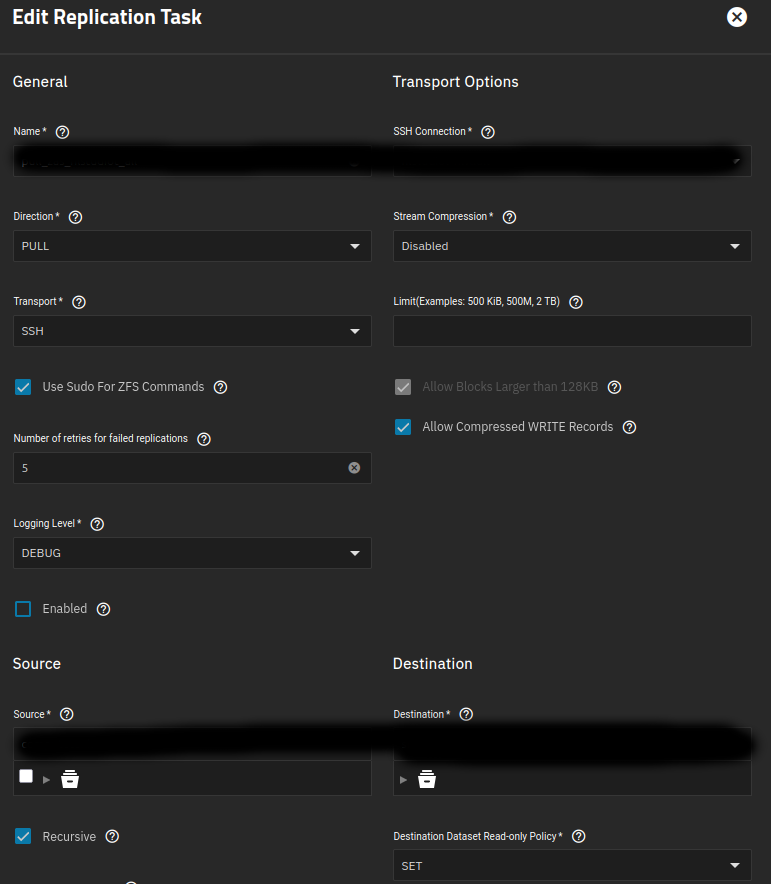Open the SSH Connection dropdown
771x884 pixels.
click(572, 161)
